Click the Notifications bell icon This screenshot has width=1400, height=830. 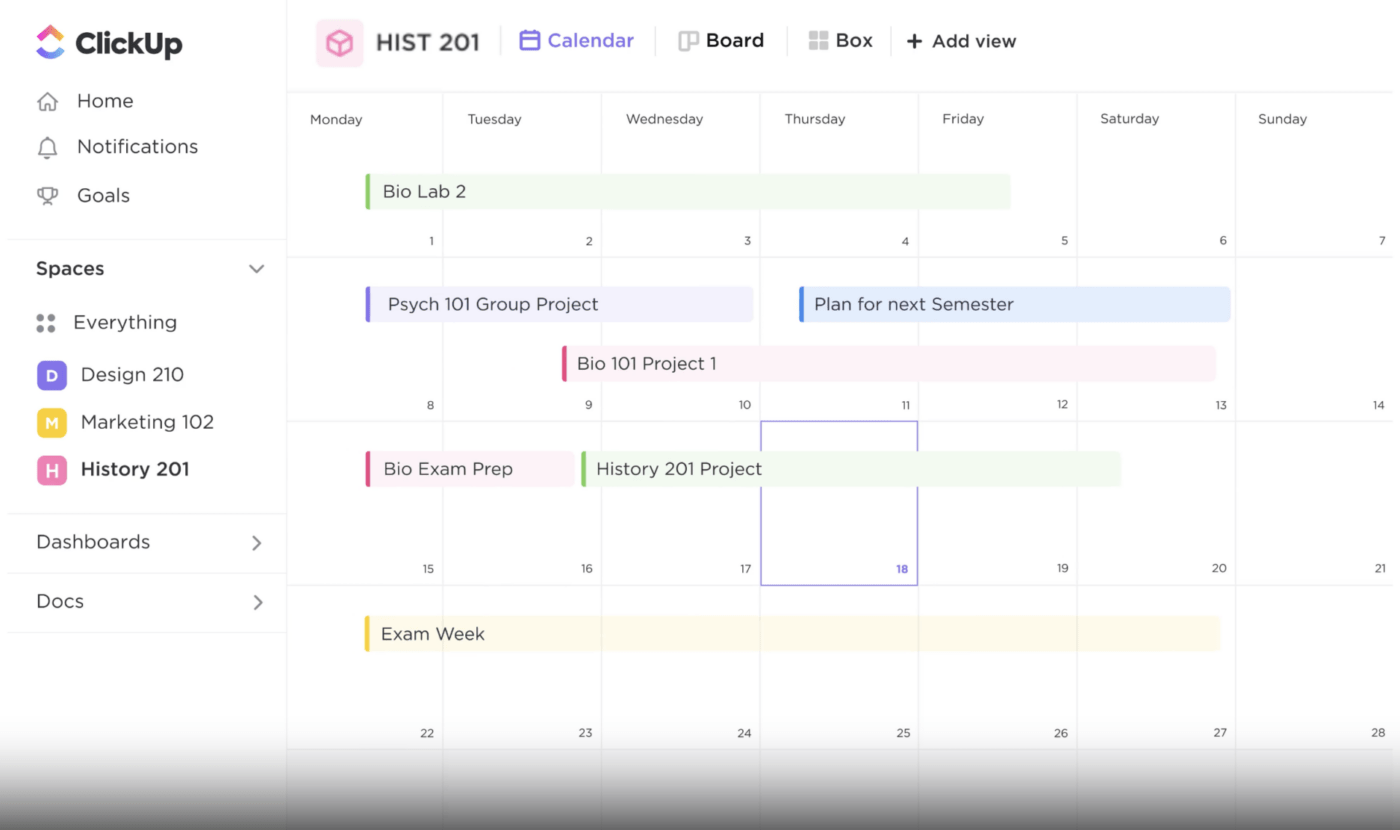[47, 147]
